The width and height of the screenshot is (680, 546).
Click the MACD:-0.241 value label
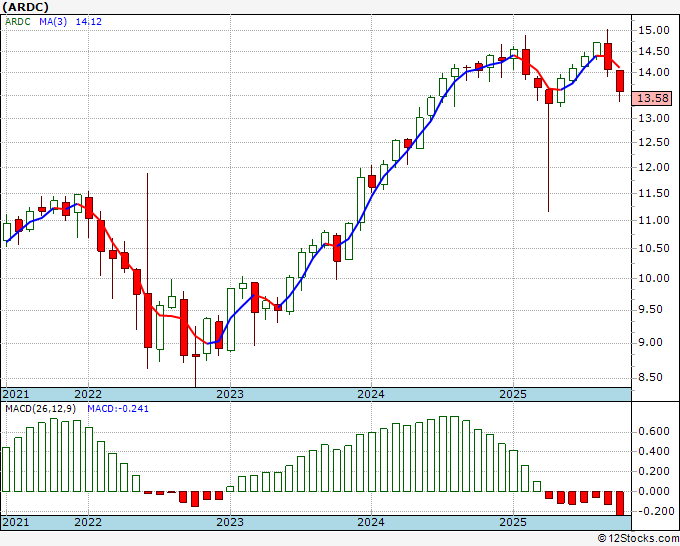[118, 409]
